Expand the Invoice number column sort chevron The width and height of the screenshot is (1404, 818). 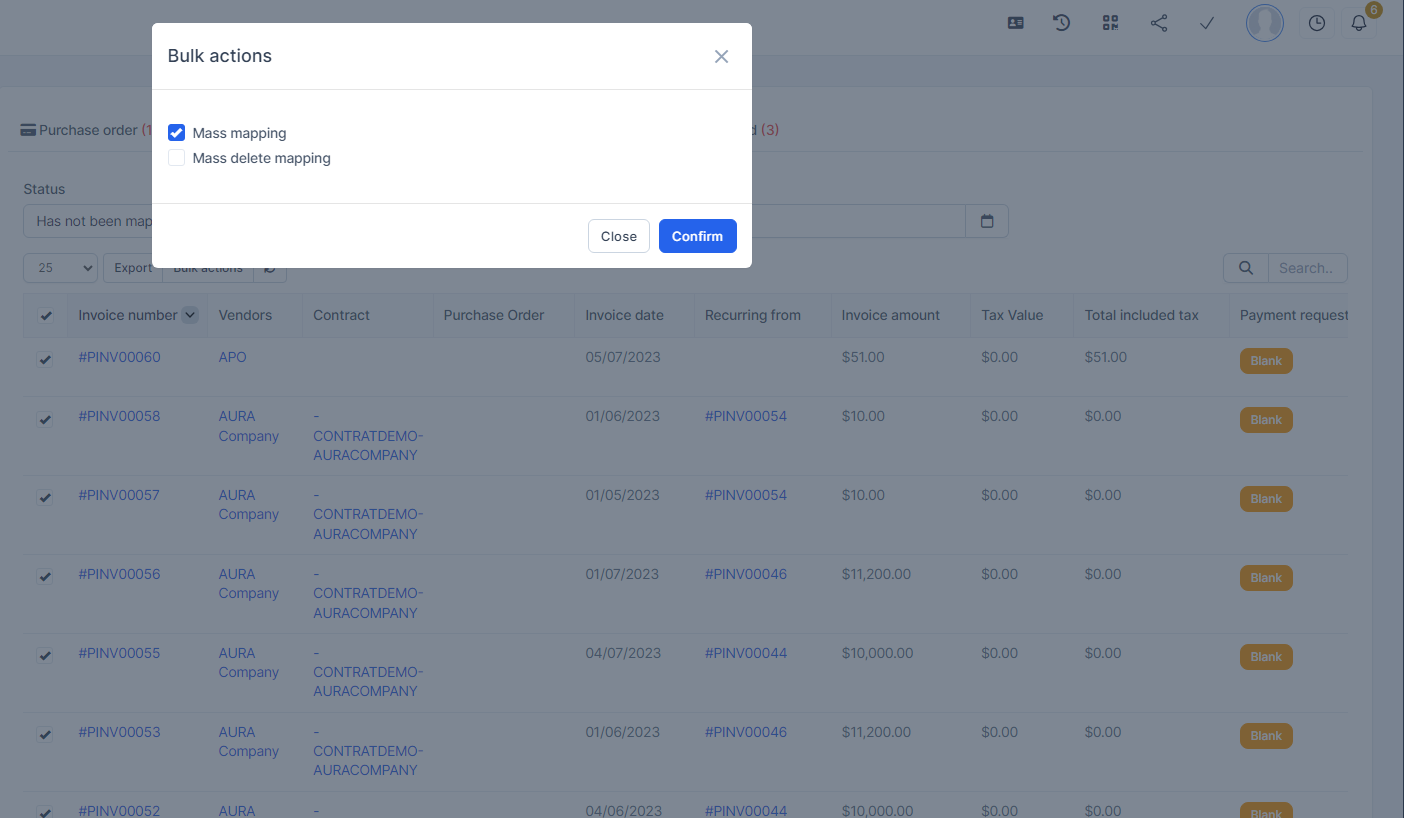tap(190, 315)
